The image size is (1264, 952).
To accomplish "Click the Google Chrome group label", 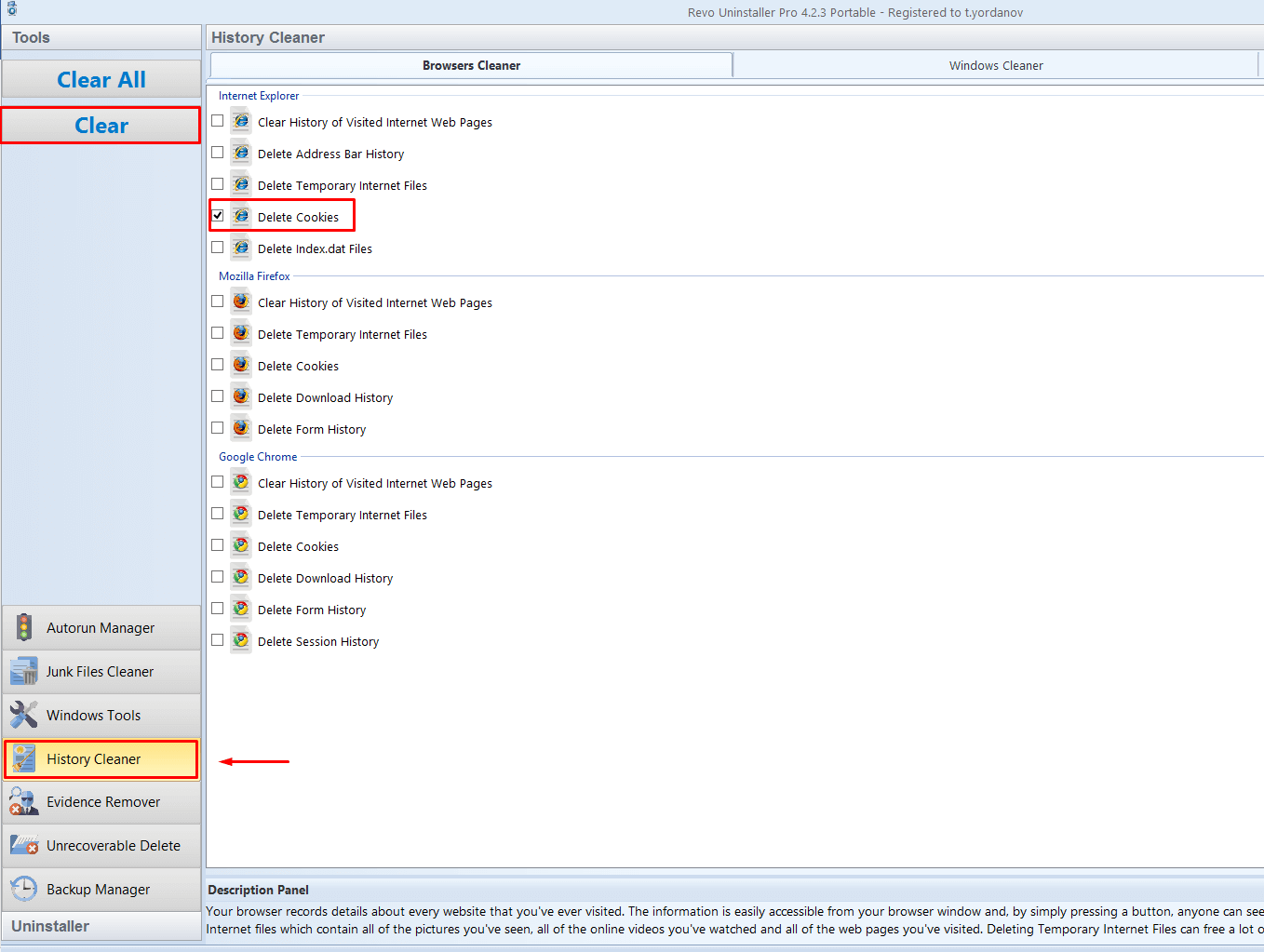I will click(258, 457).
